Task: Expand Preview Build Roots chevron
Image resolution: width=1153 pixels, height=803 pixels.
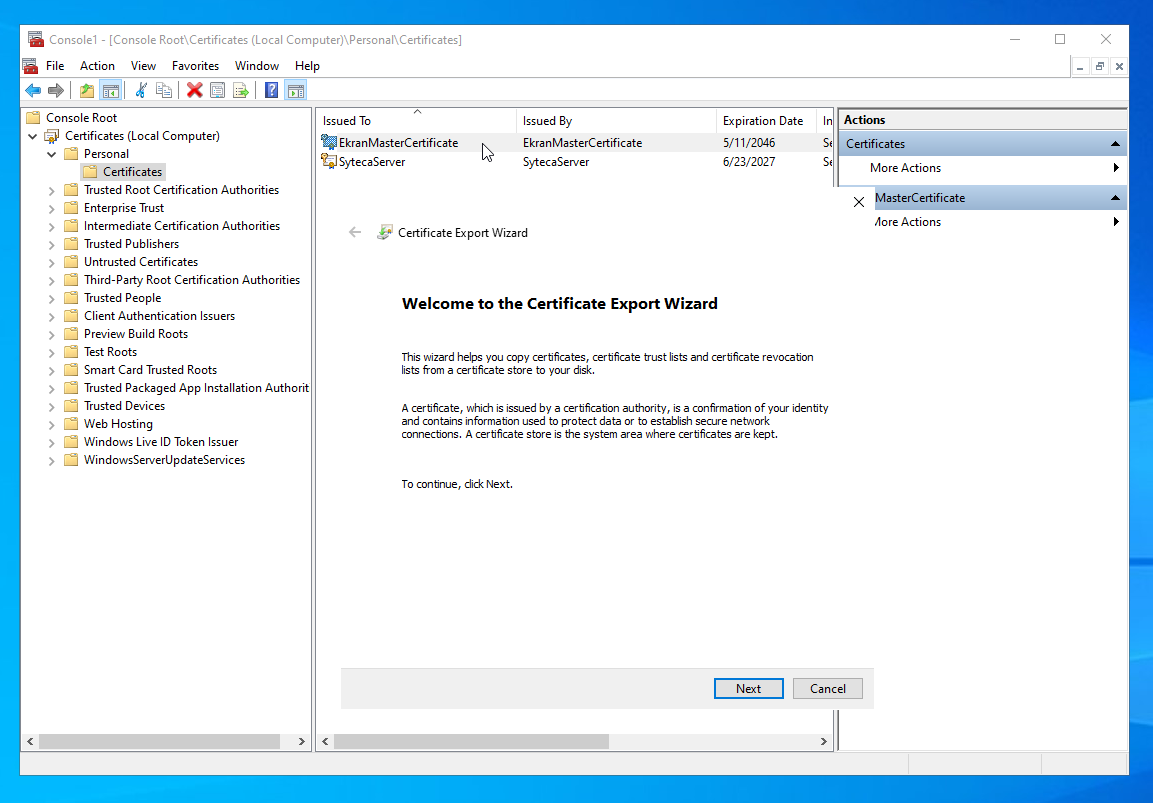Action: coord(51,335)
